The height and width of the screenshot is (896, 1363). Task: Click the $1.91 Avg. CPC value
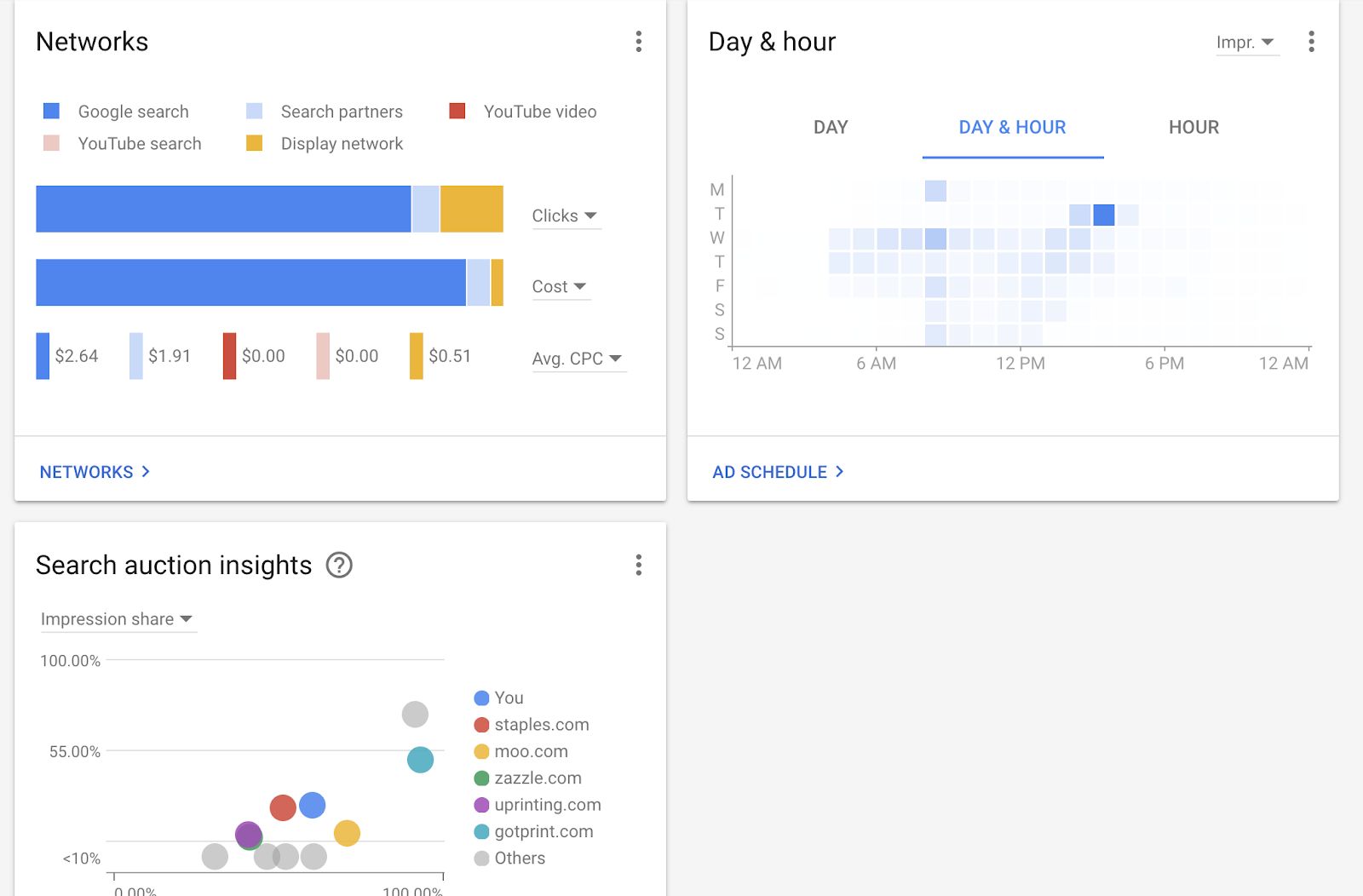[170, 356]
